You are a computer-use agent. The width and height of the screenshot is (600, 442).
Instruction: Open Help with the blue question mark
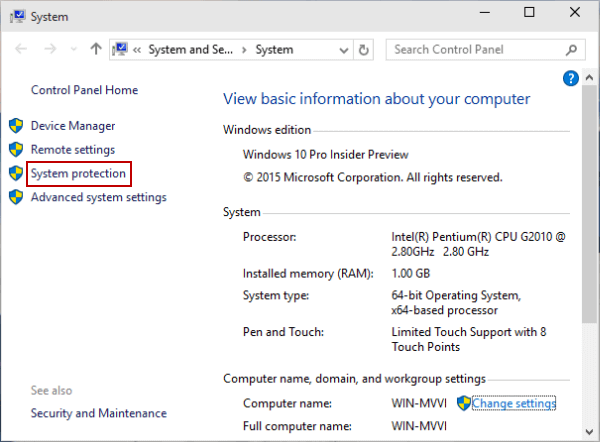point(571,78)
